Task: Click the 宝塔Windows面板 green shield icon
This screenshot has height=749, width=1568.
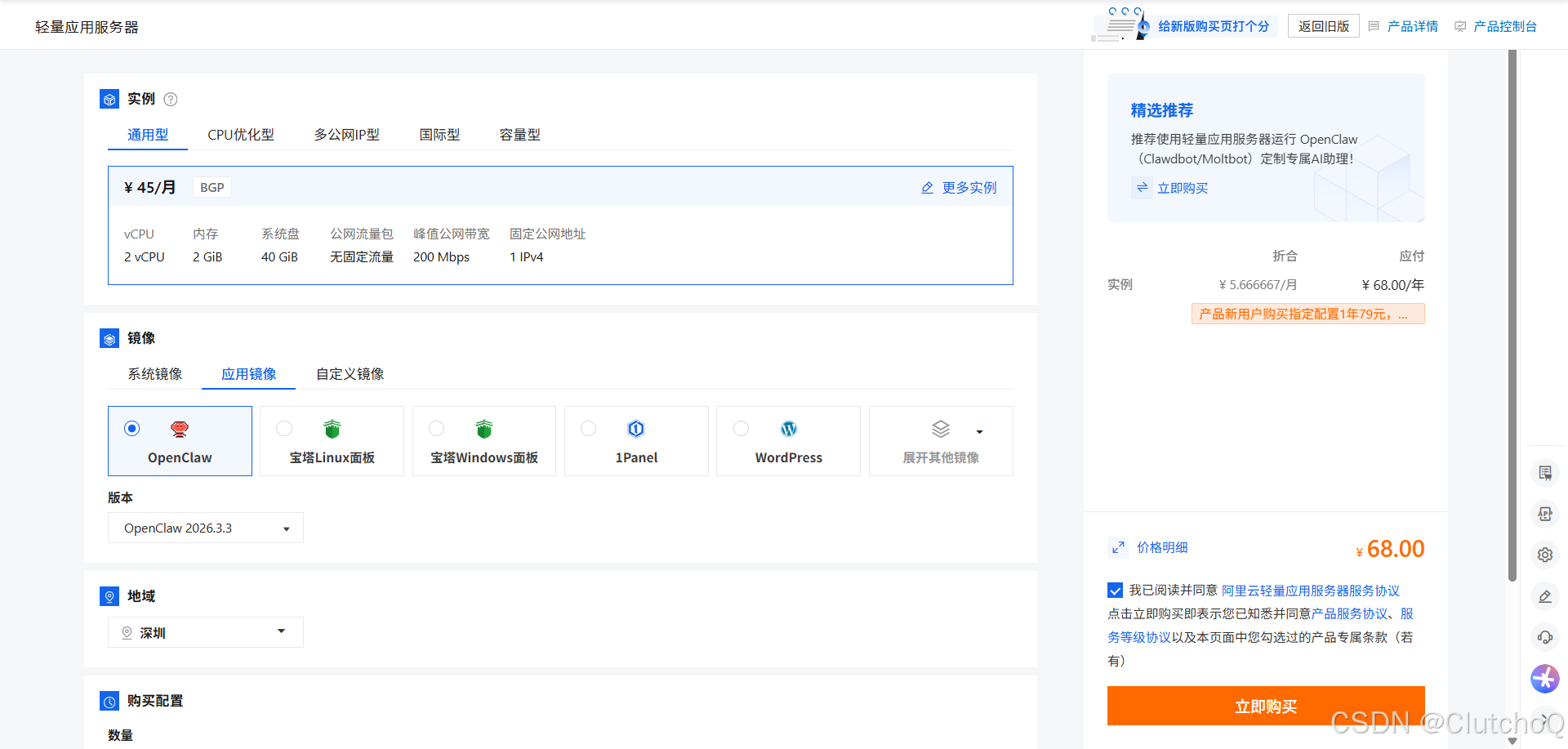Action: click(x=484, y=429)
